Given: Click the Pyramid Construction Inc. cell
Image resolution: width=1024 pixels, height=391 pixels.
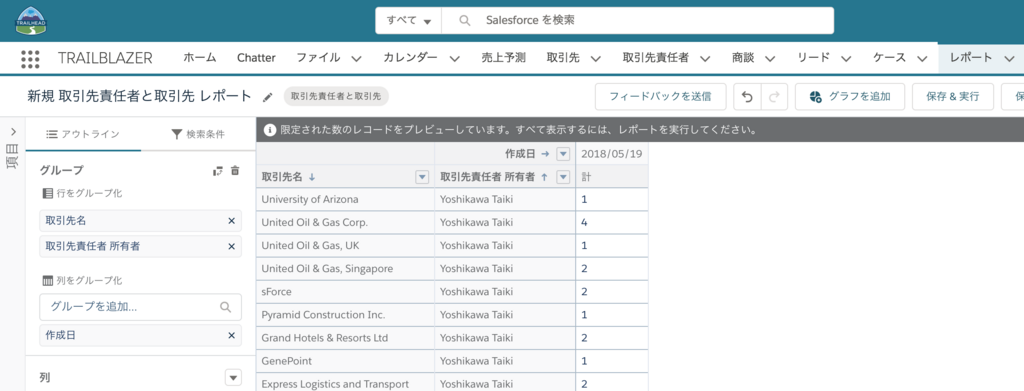Looking at the screenshot, I should 345,315.
